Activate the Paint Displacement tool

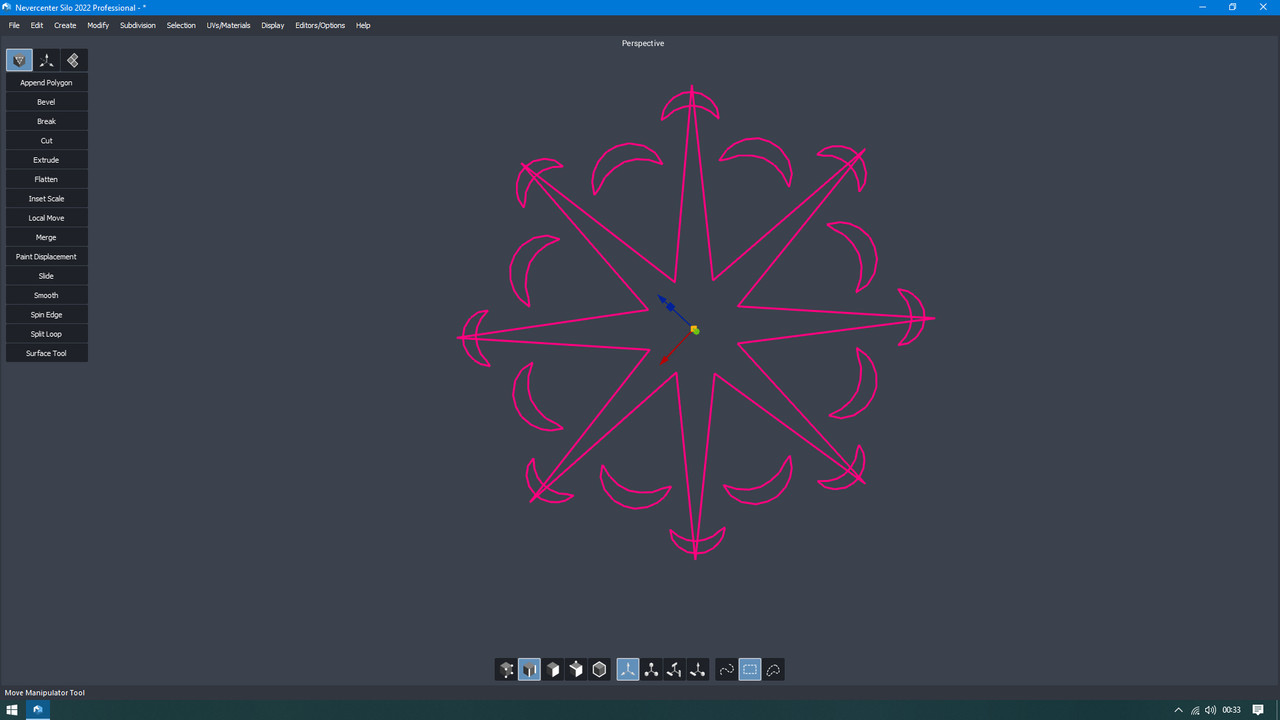tap(47, 257)
